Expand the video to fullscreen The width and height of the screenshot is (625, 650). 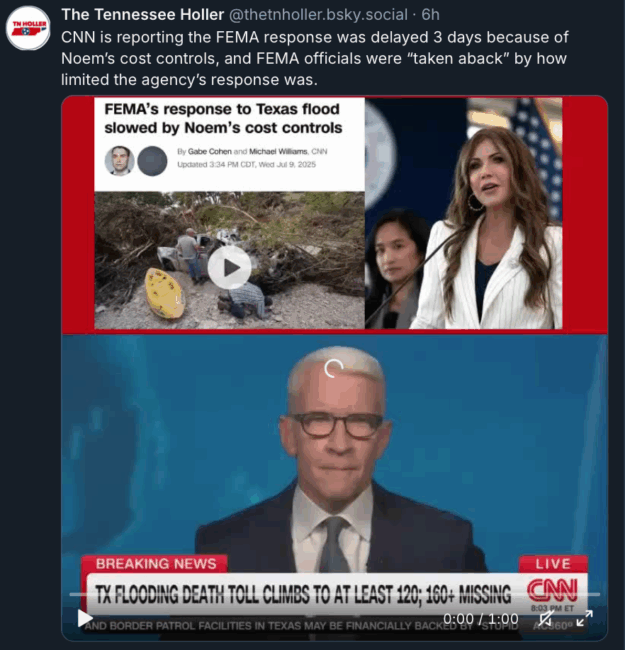click(x=584, y=618)
